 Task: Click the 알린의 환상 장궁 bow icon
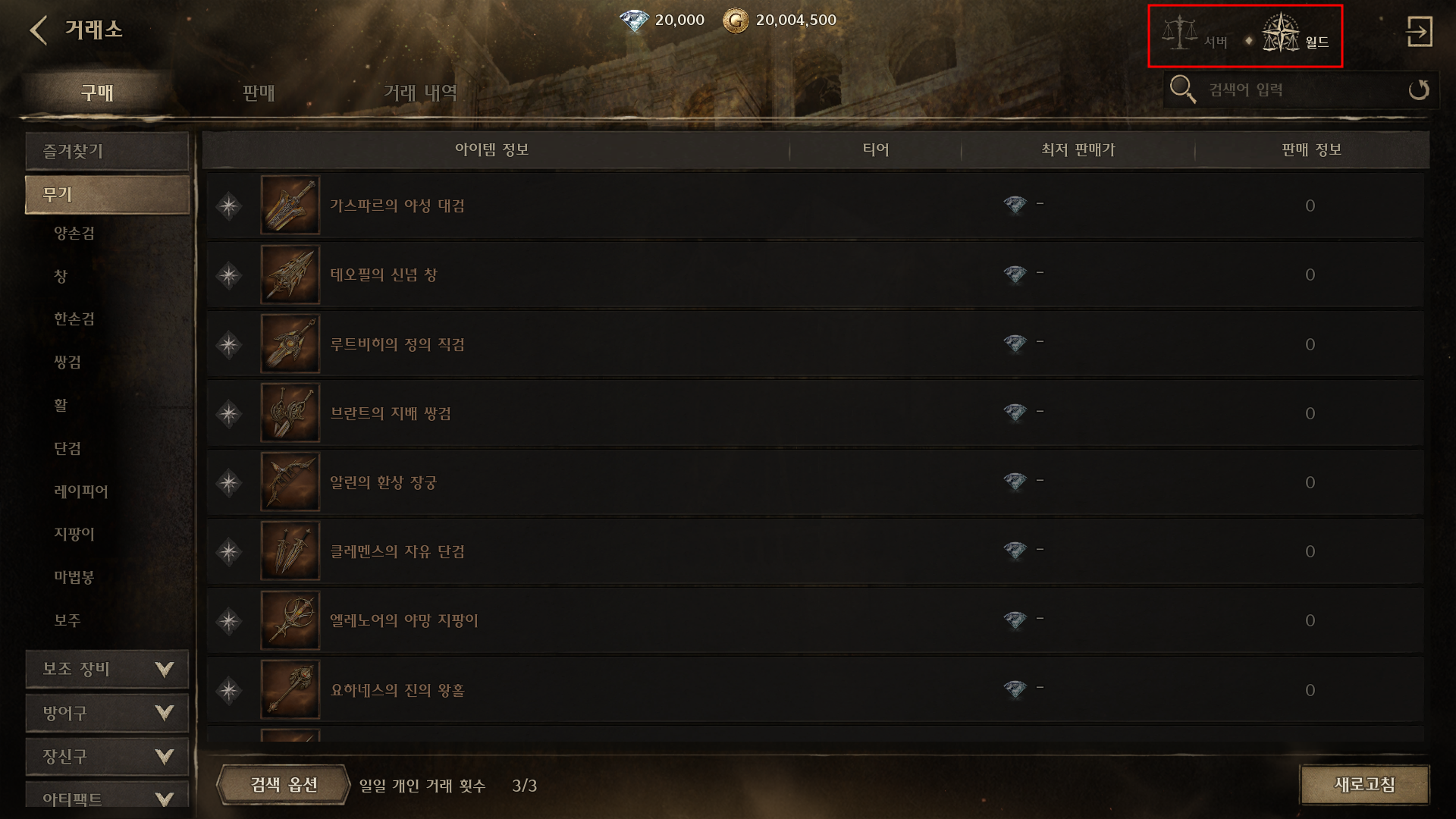[x=290, y=482]
